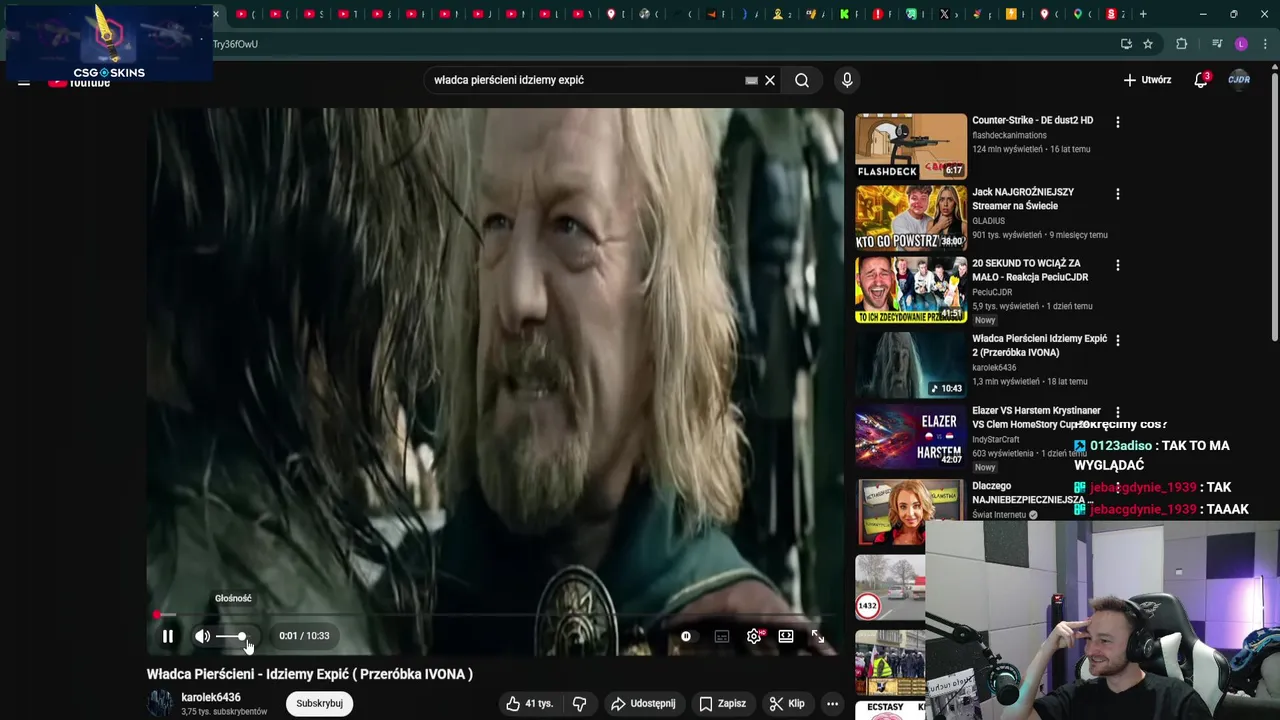The image size is (1280, 720).
Task: Switch to theater mode view
Action: (x=786, y=636)
